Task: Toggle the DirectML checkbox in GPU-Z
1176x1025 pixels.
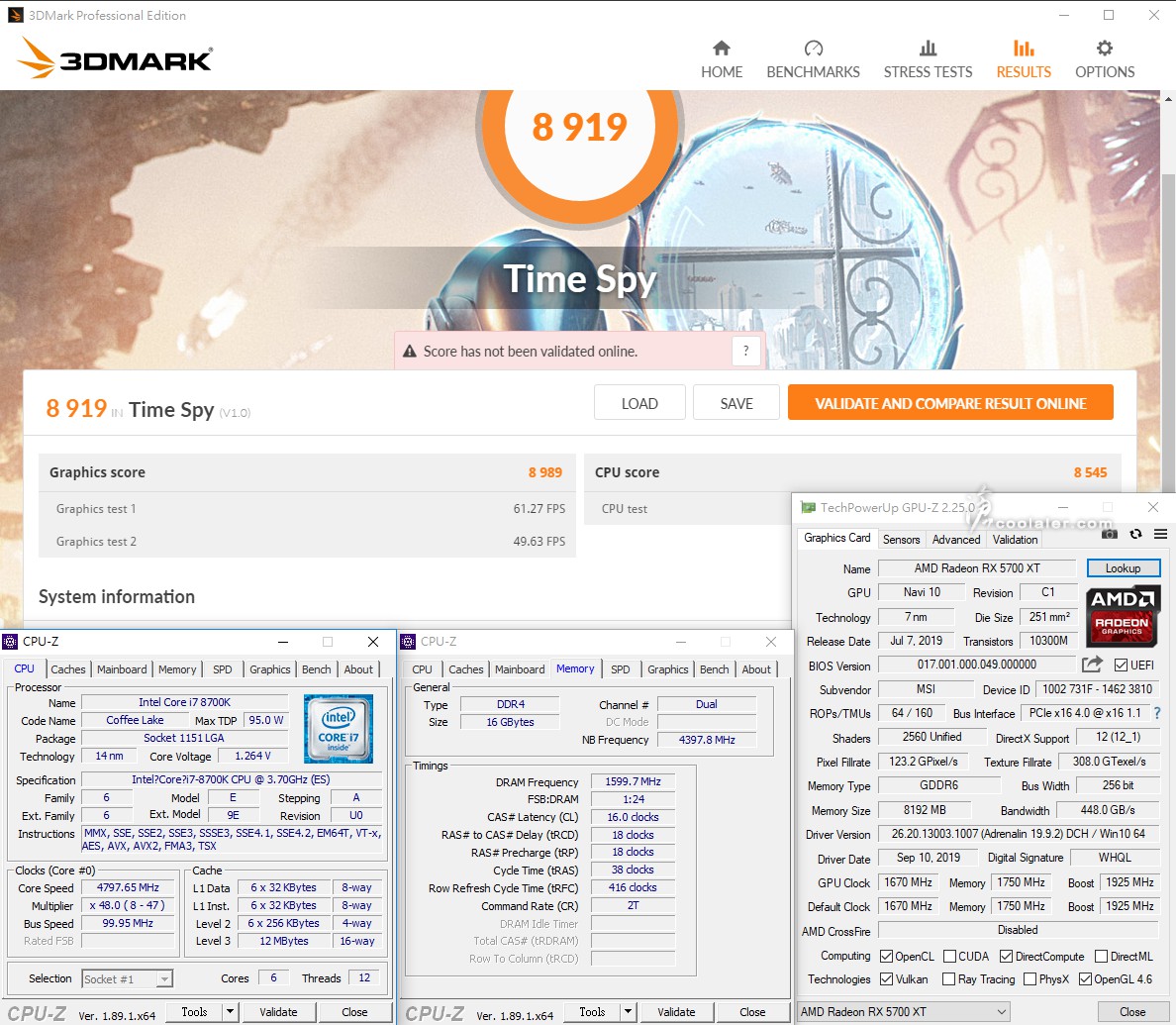Action: (x=1101, y=956)
